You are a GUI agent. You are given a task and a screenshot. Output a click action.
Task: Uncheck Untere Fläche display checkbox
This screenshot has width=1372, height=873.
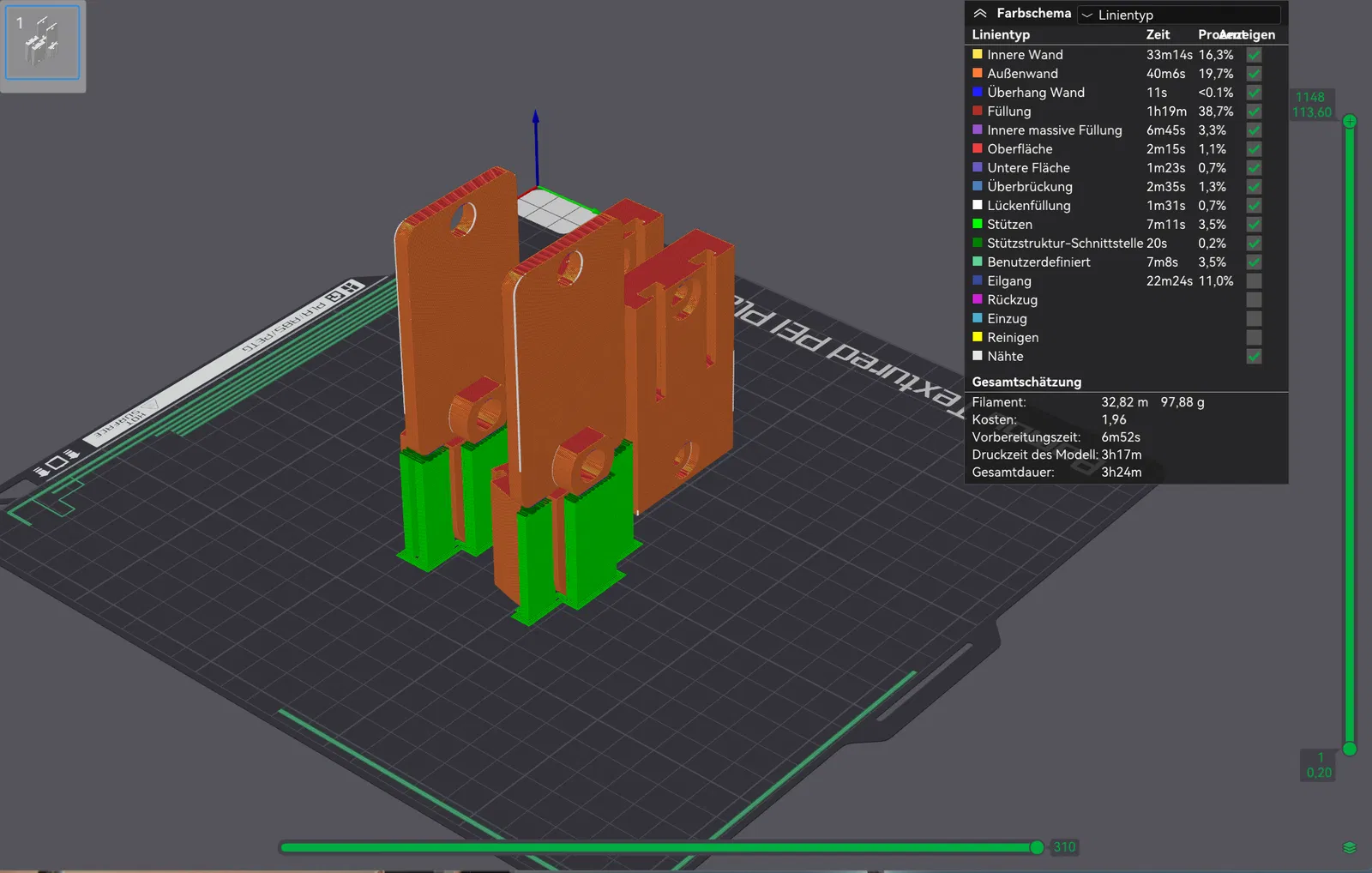coord(1254,168)
